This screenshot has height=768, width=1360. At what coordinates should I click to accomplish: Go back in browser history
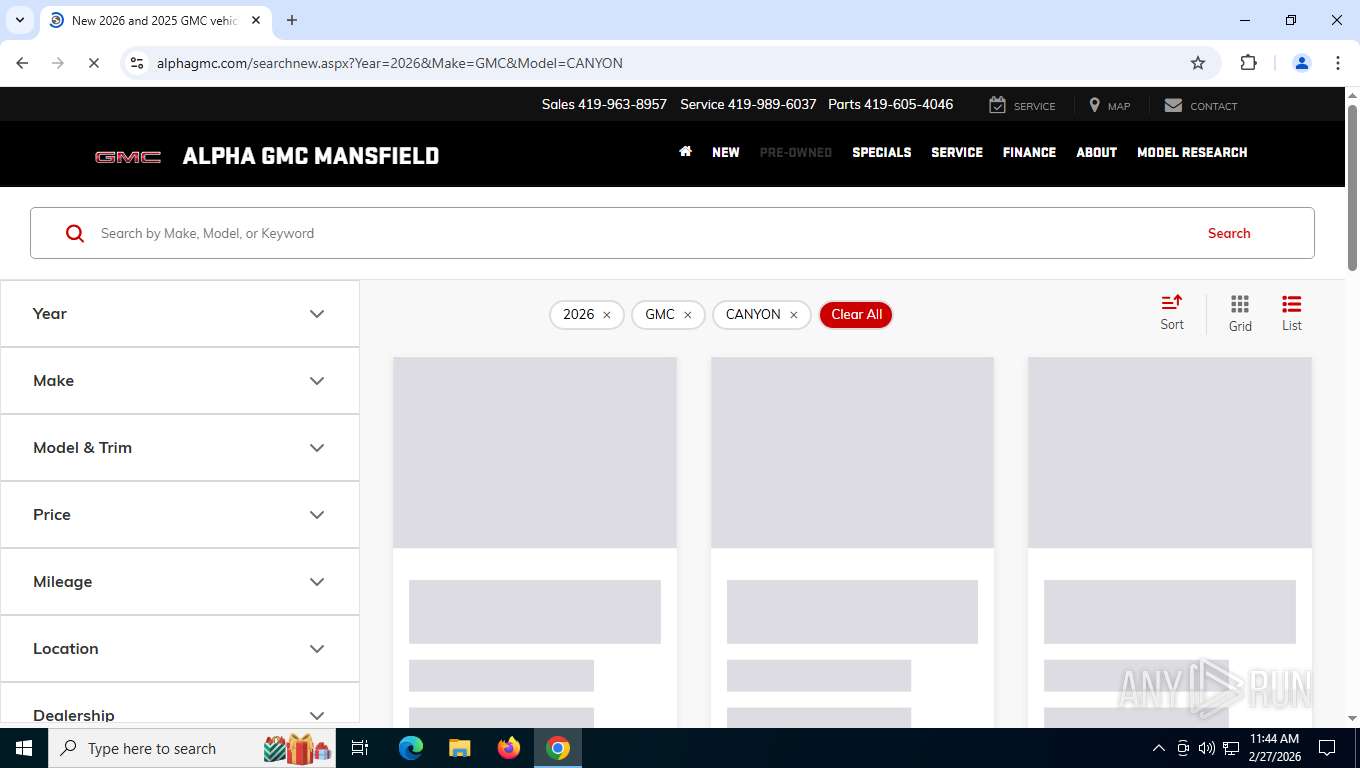(22, 63)
